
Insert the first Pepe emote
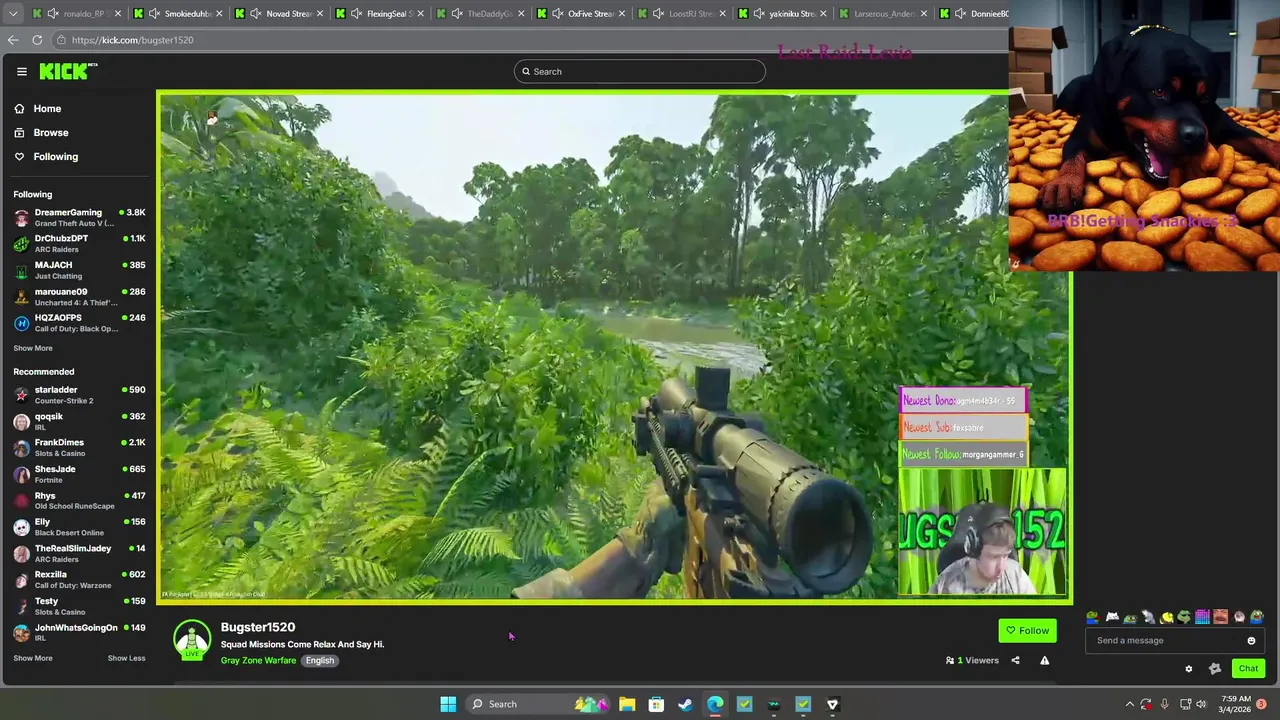pos(1094,617)
